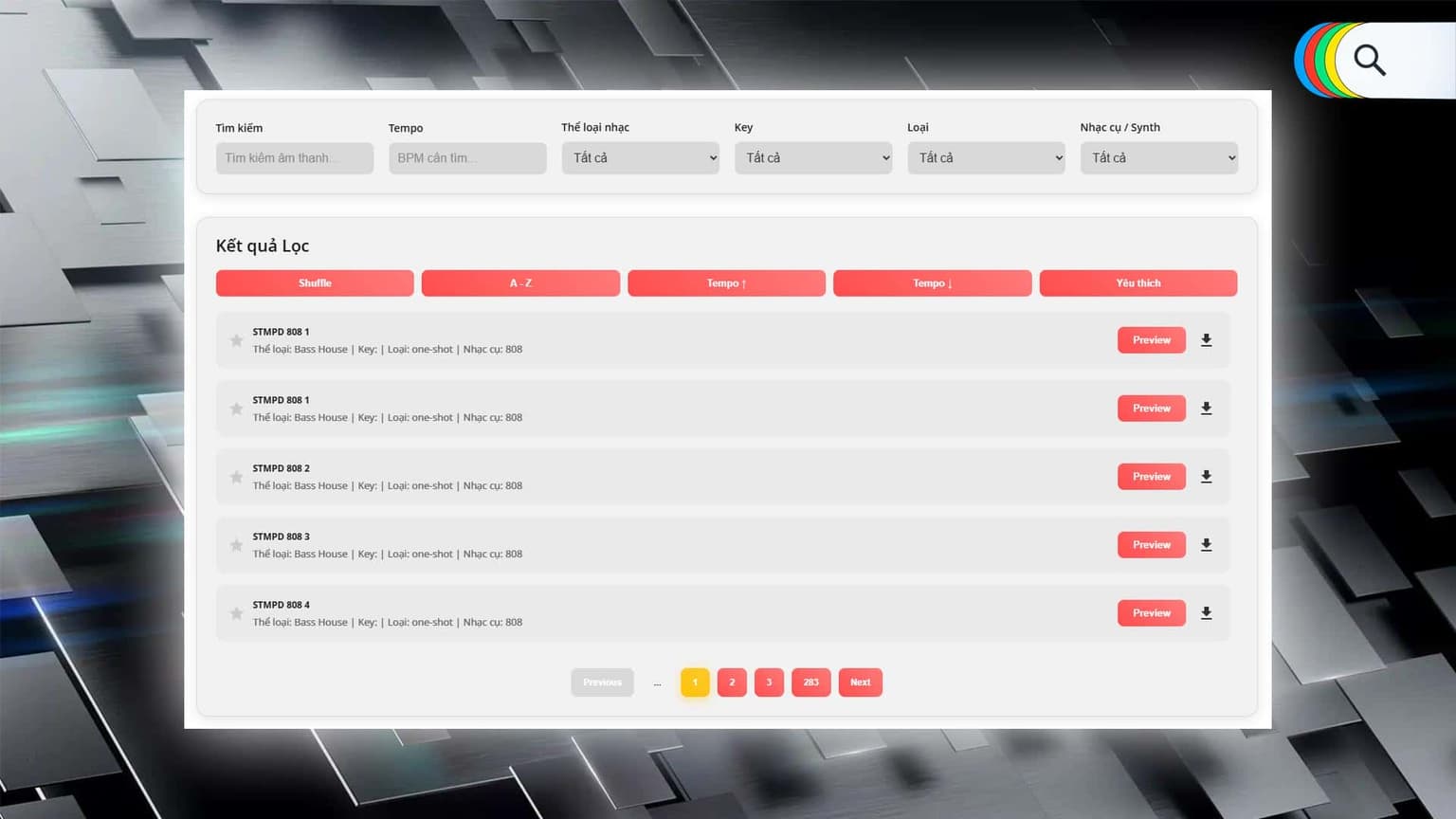Open the Loại filter dropdown

click(x=986, y=158)
